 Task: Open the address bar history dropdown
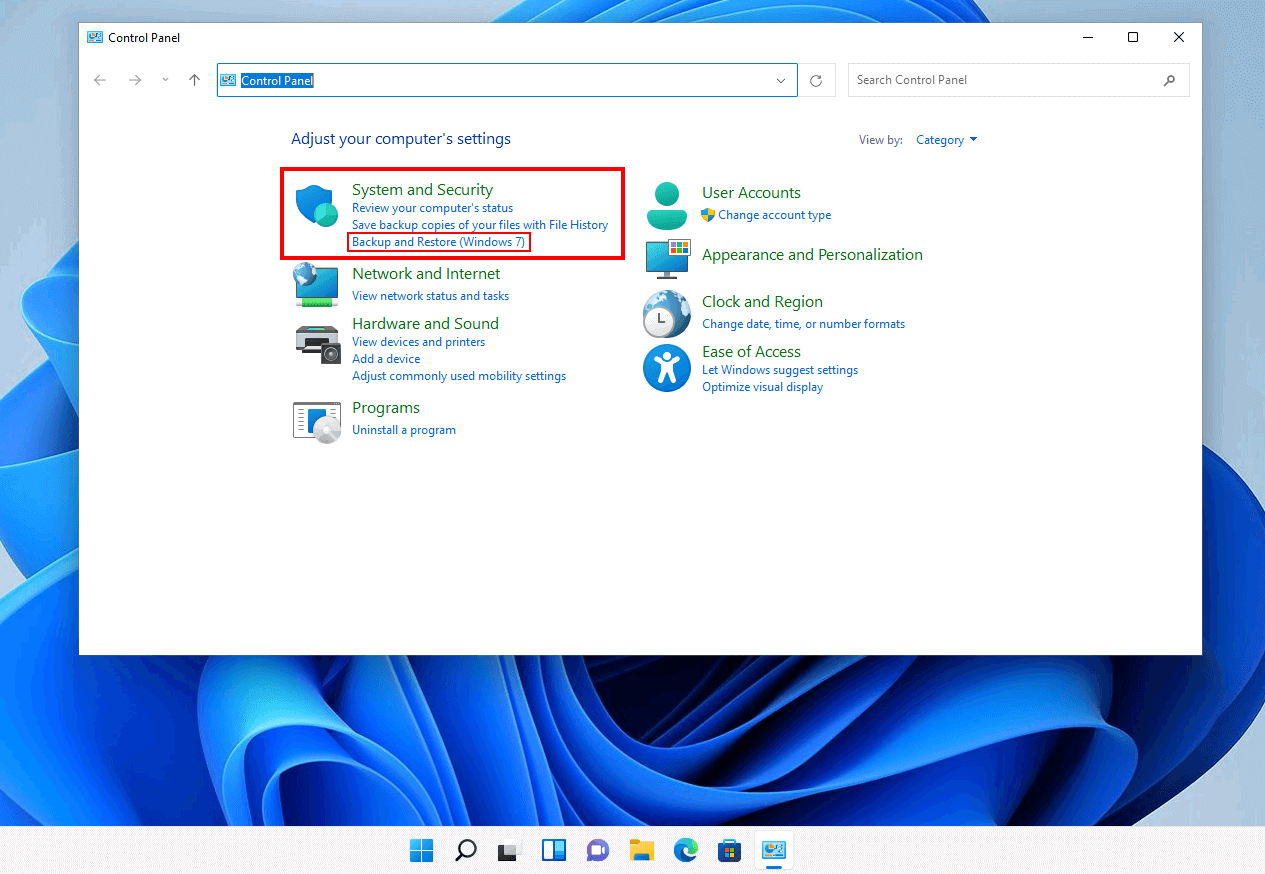click(782, 80)
